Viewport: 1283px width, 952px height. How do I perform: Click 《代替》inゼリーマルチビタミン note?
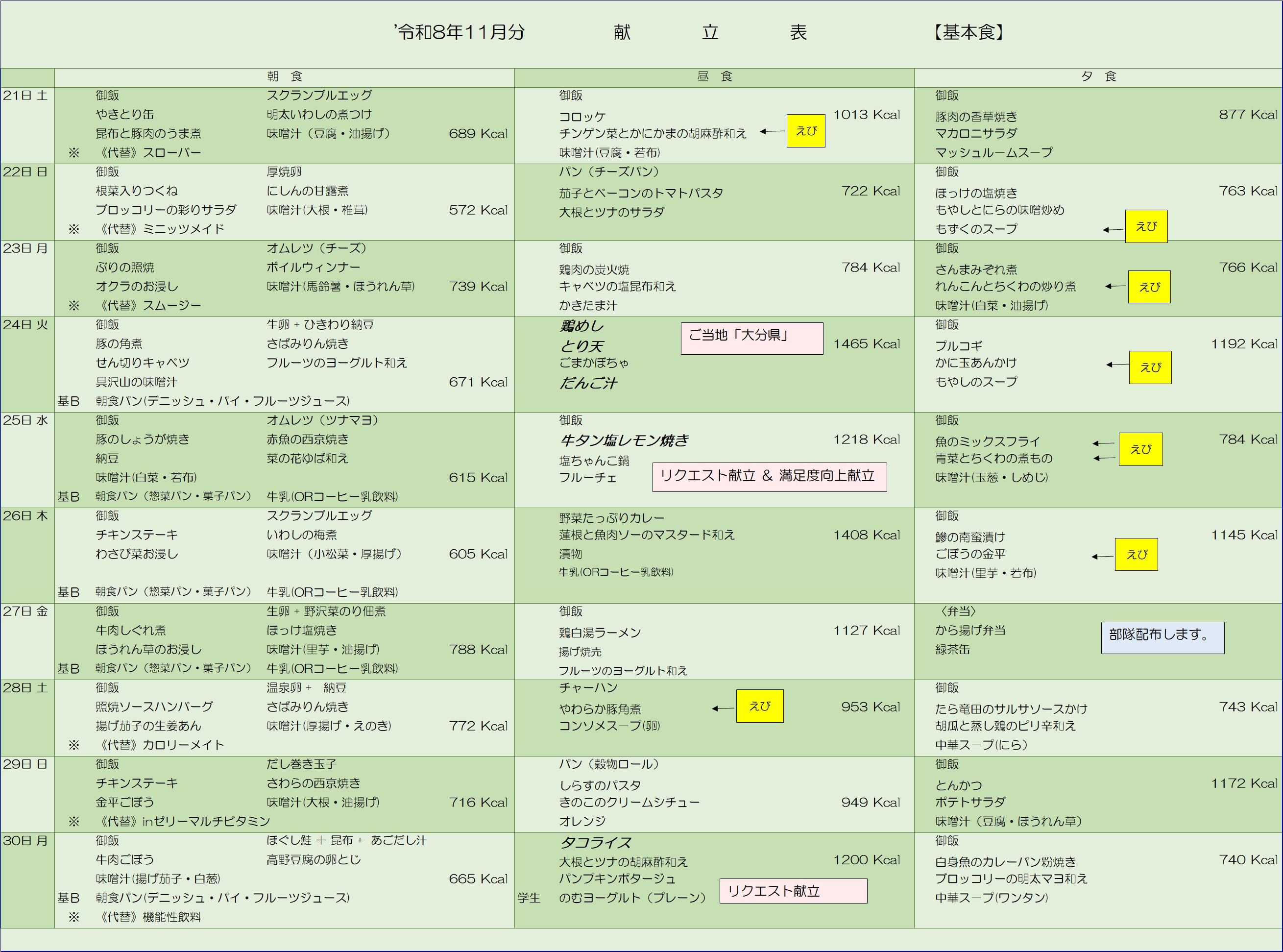click(183, 822)
